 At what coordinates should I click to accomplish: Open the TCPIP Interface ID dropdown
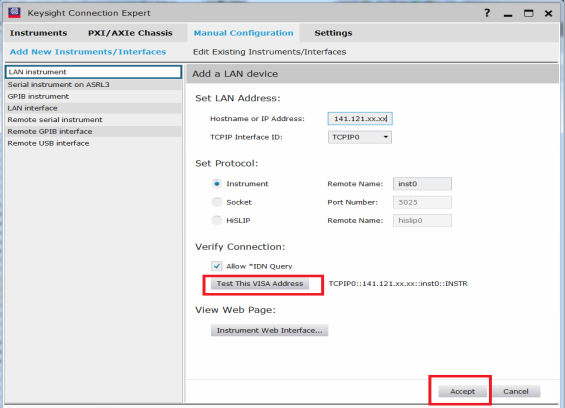coord(360,137)
